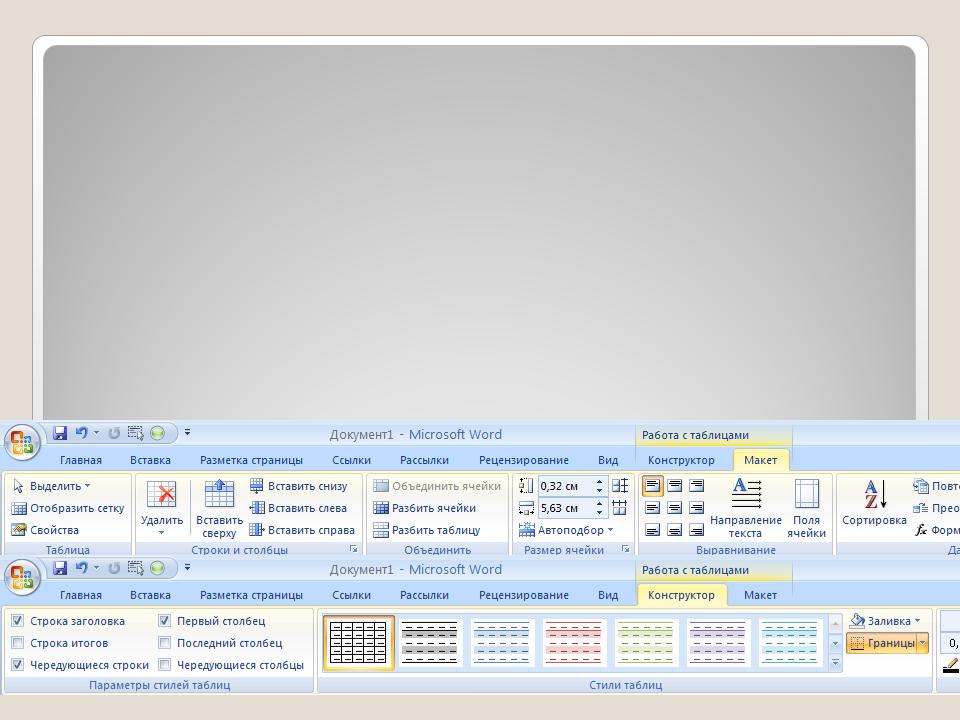960x720 pixels.
Task: Check the Строка итогов checkbox
Action: (x=18, y=643)
